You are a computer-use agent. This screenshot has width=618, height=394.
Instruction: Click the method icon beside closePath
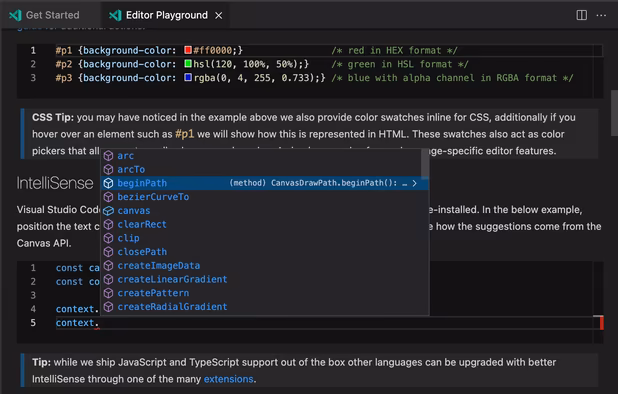tap(108, 252)
